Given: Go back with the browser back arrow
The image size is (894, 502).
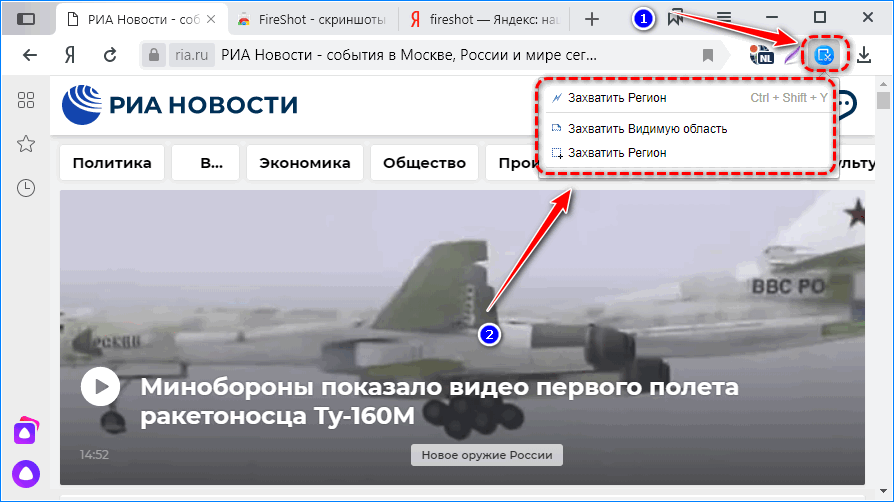Looking at the screenshot, I should 30,55.
